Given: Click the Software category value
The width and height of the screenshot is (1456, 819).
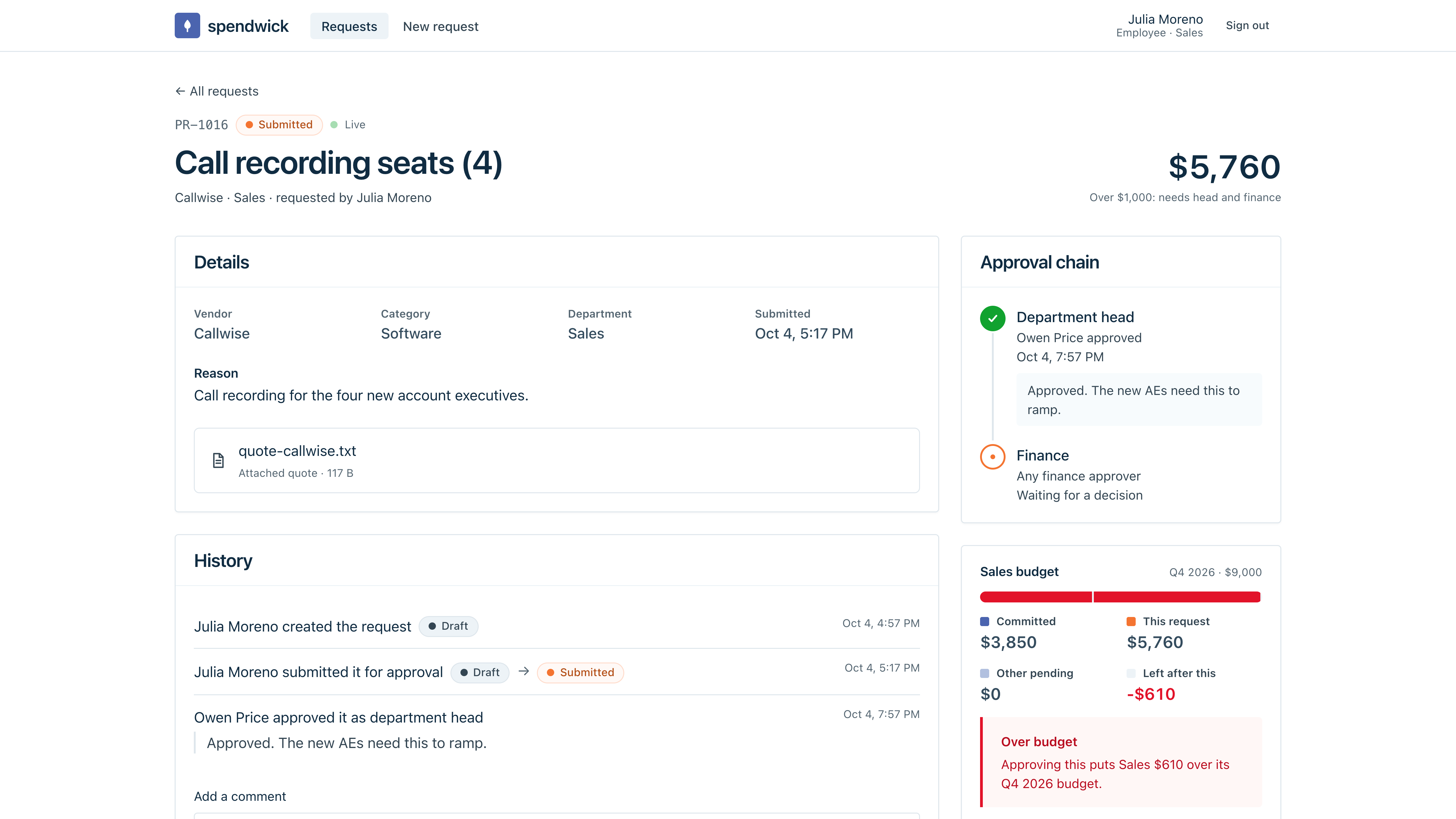Looking at the screenshot, I should [x=411, y=333].
